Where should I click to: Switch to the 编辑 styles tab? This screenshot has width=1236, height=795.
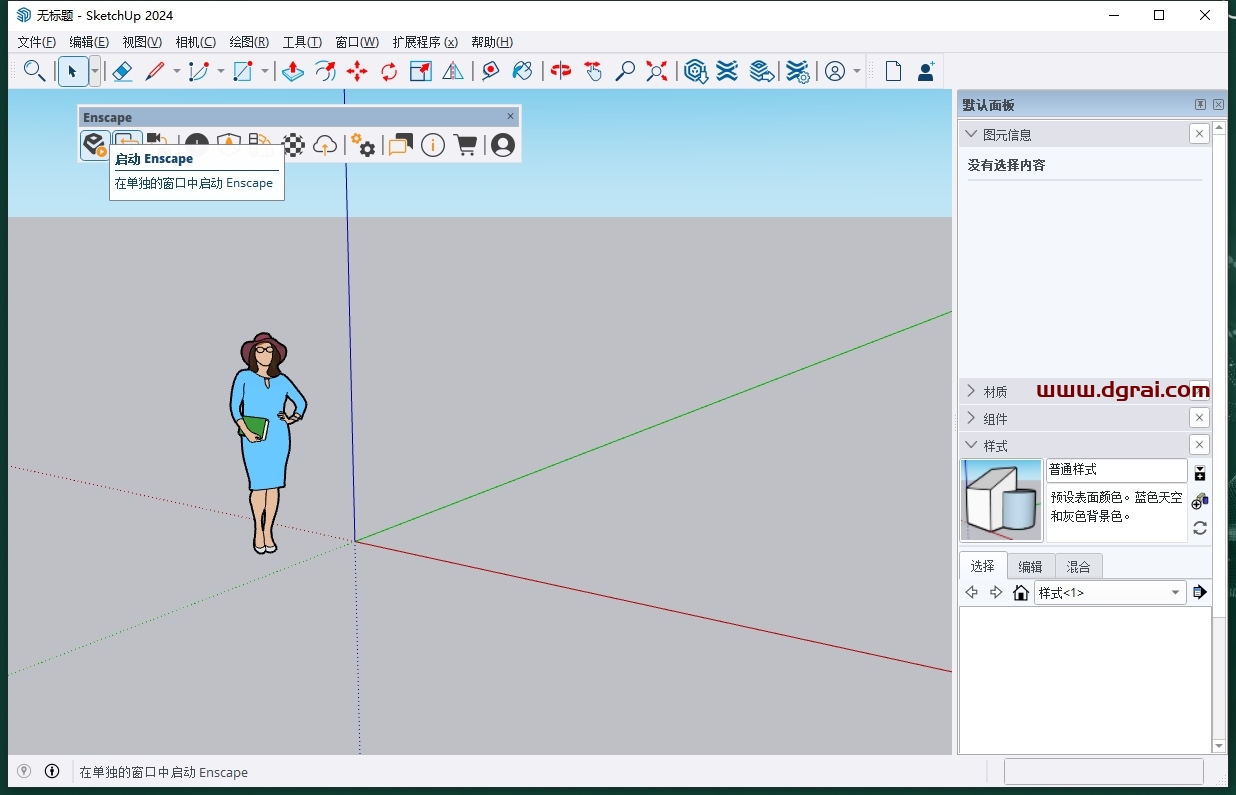tap(1030, 566)
